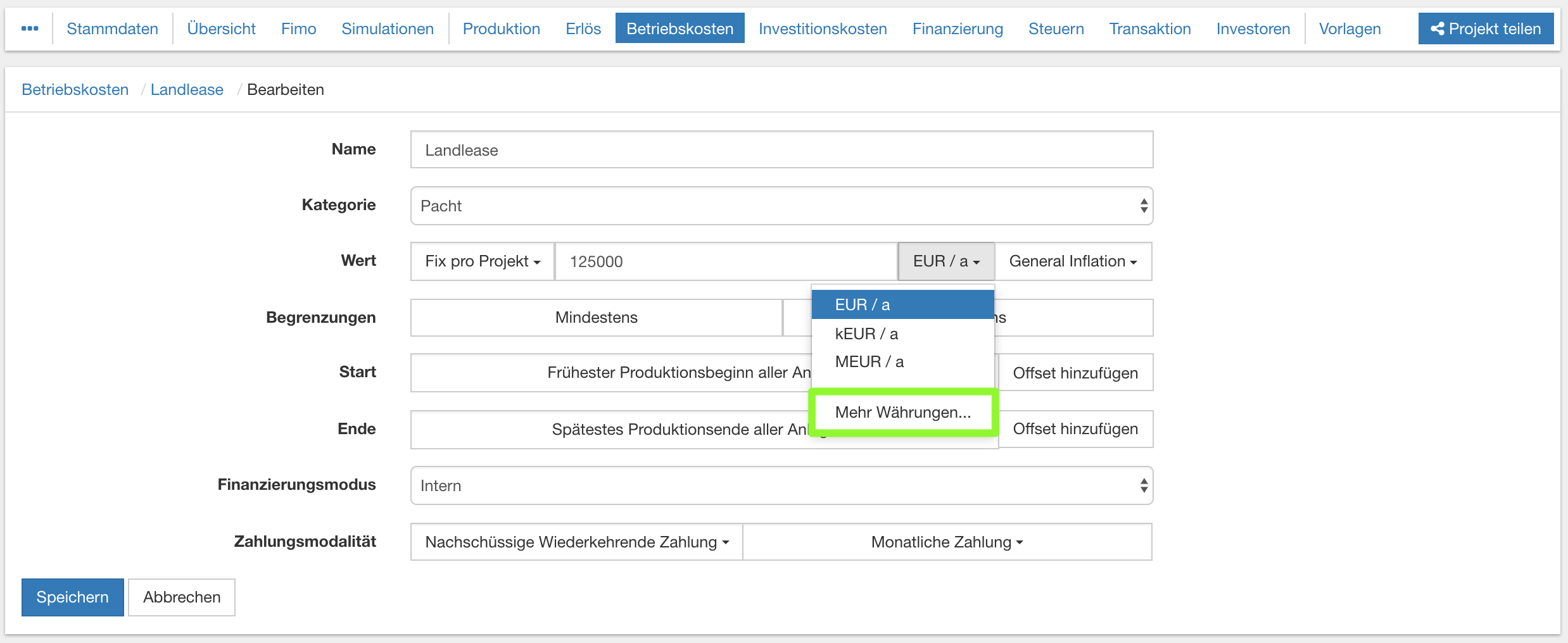
Task: Go to the Finanzierung tab
Action: pos(957,28)
